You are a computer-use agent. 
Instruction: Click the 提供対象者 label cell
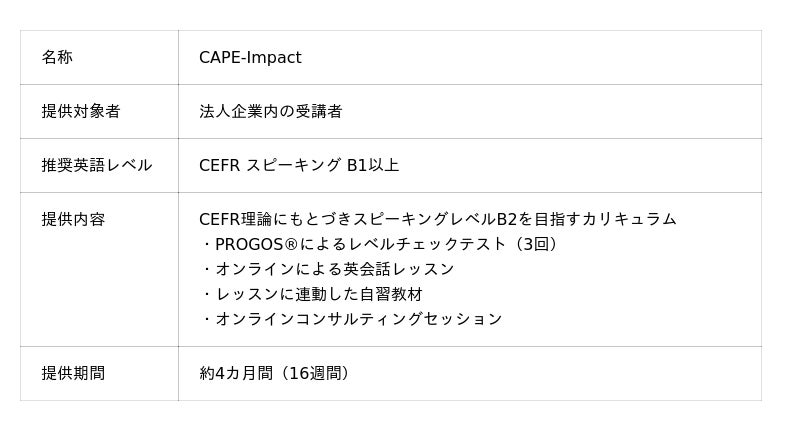[x=81, y=112]
